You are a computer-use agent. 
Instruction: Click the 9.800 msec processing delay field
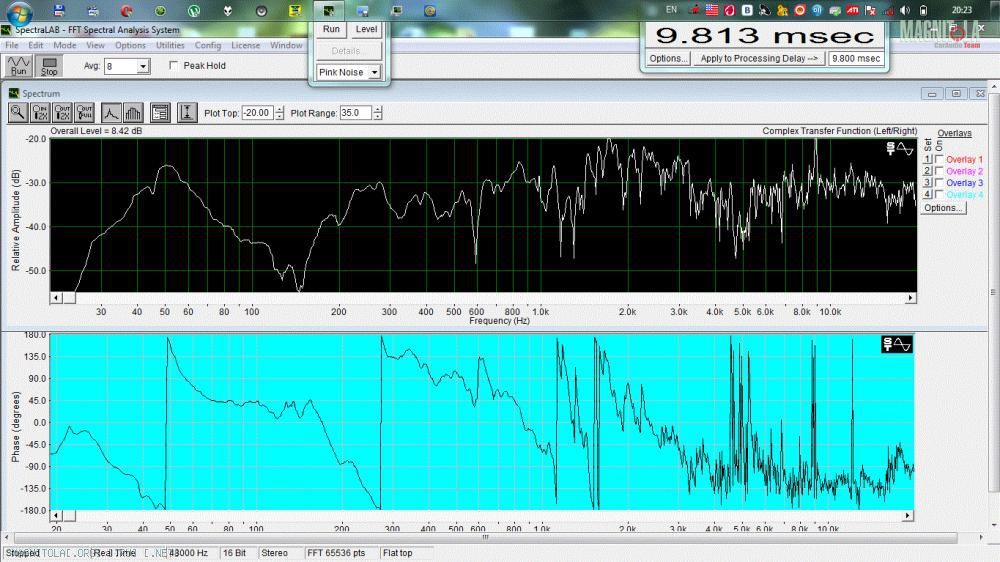[x=856, y=59]
